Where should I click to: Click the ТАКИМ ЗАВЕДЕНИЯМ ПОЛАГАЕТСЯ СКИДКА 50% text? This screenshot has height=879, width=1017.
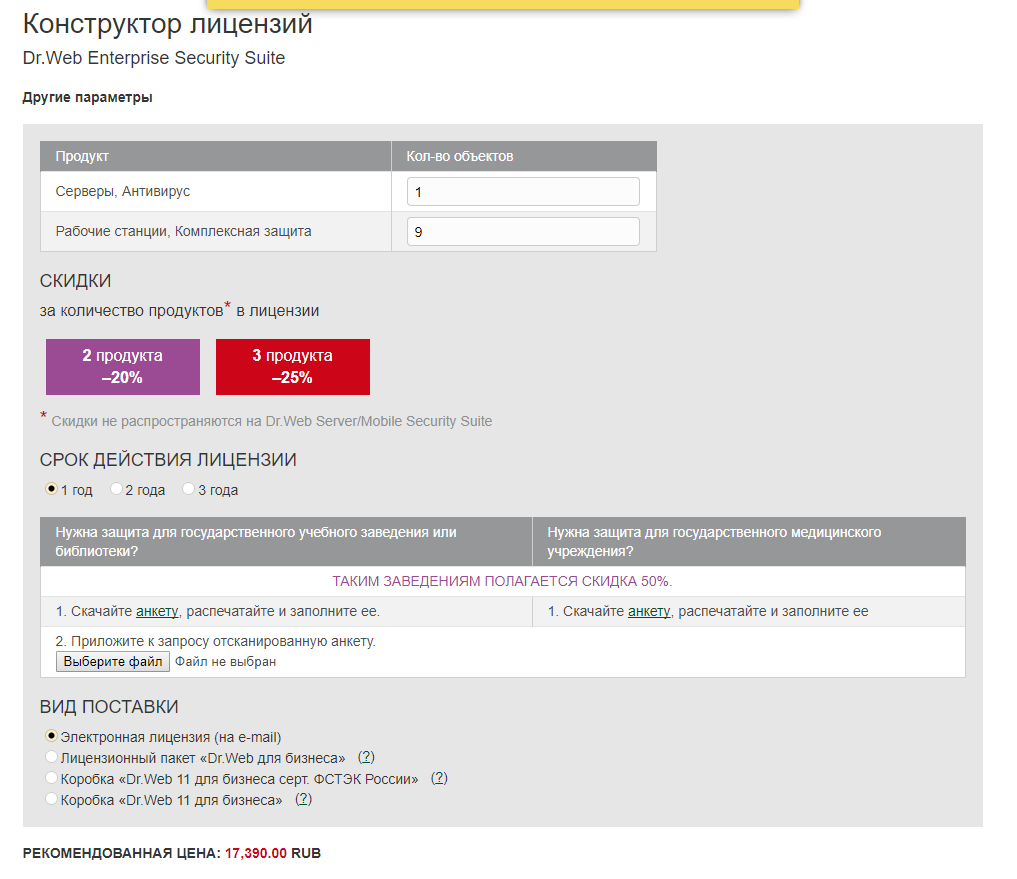(x=503, y=581)
